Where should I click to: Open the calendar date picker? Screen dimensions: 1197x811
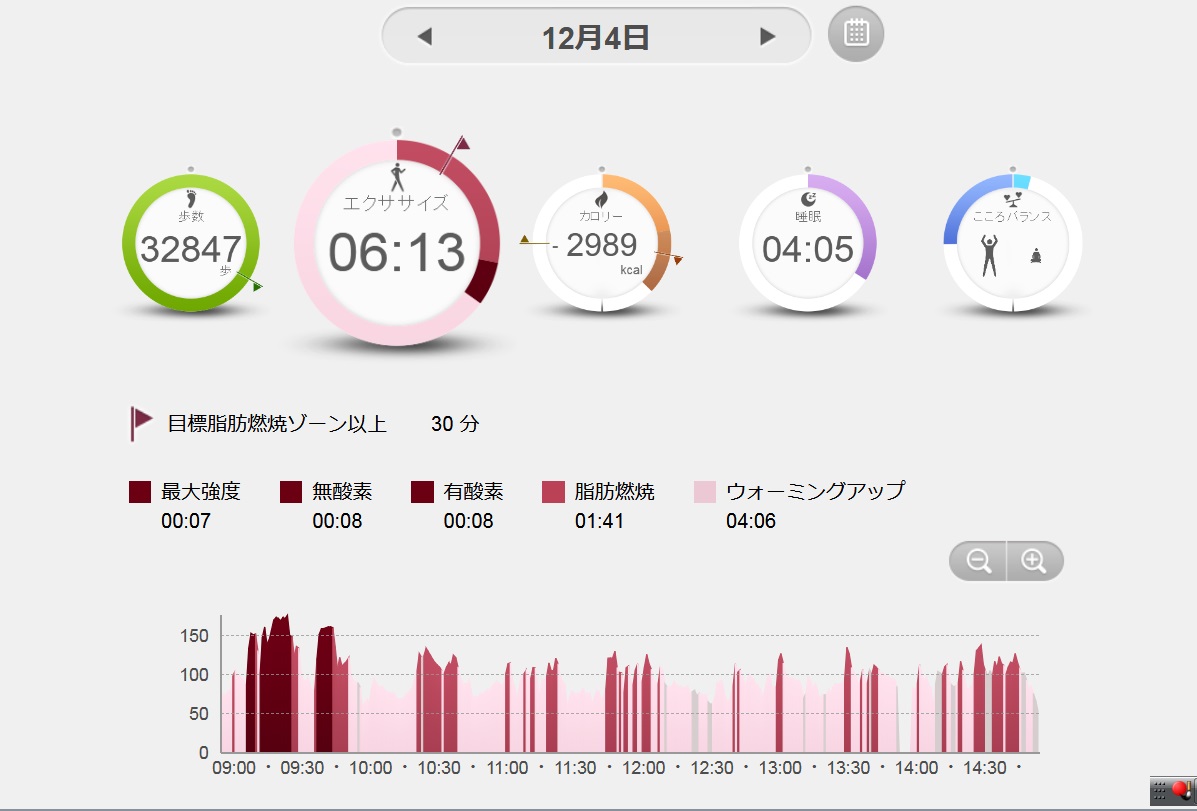856,34
